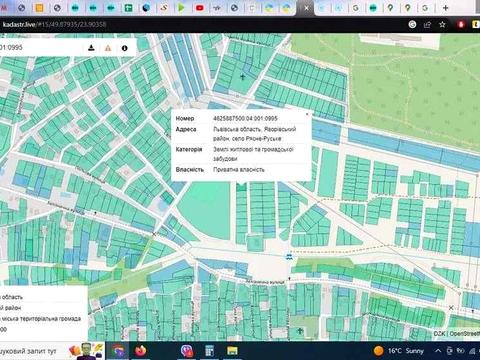The width and height of the screenshot is (480, 360).
Task: Switch to the YouTube tab
Action: (x=200, y=8)
